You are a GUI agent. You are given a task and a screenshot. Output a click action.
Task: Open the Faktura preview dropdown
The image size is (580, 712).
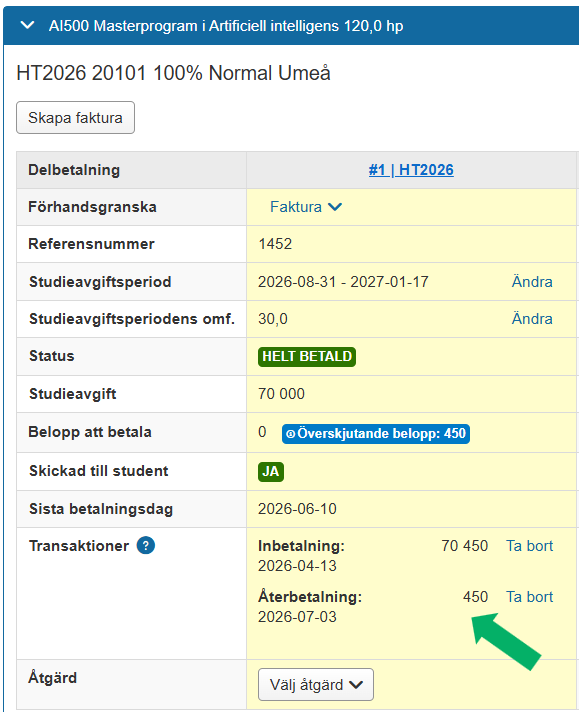pos(306,207)
